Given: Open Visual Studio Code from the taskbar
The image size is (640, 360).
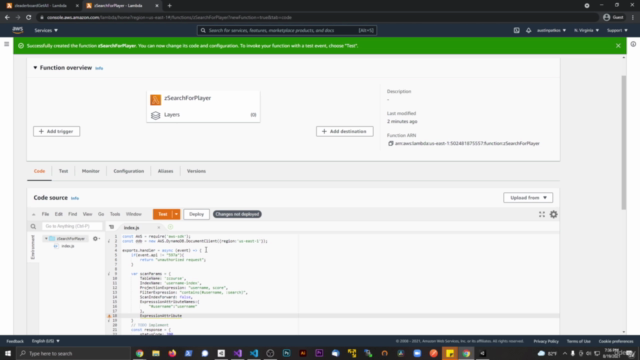Looking at the screenshot, I should (x=254, y=353).
